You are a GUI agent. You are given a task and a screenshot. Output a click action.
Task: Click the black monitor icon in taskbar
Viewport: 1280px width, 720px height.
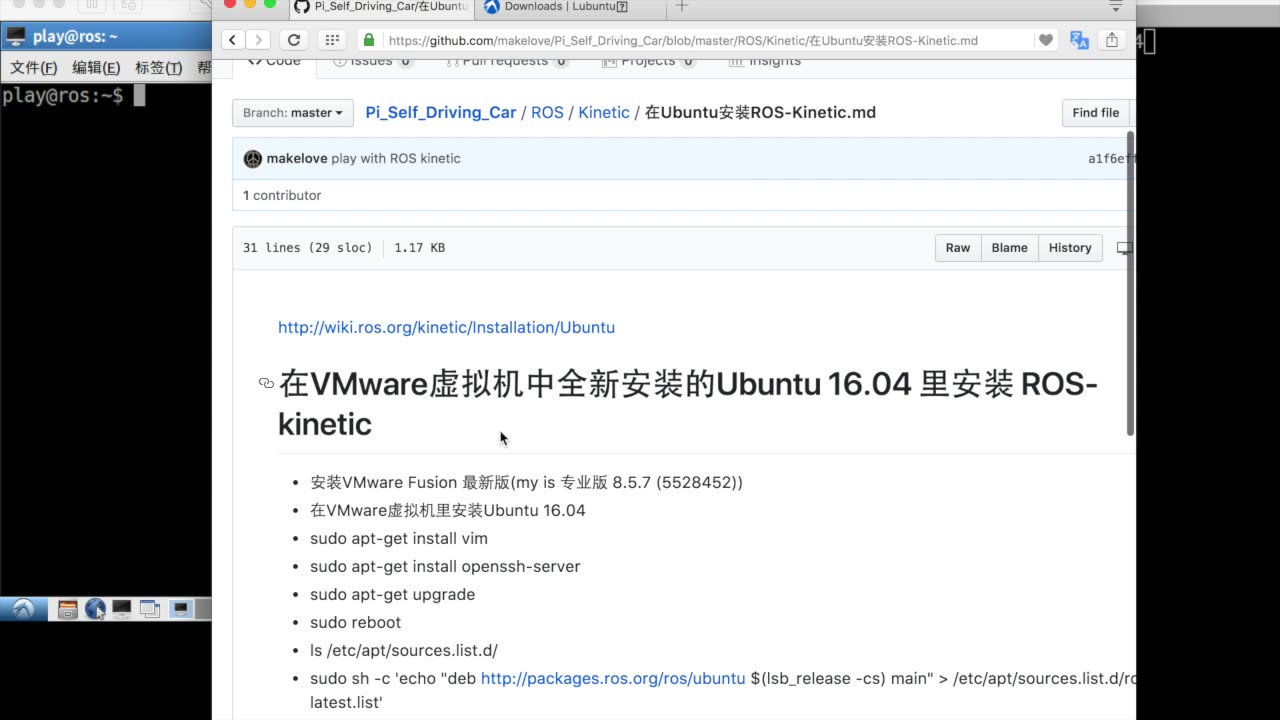tap(122, 608)
